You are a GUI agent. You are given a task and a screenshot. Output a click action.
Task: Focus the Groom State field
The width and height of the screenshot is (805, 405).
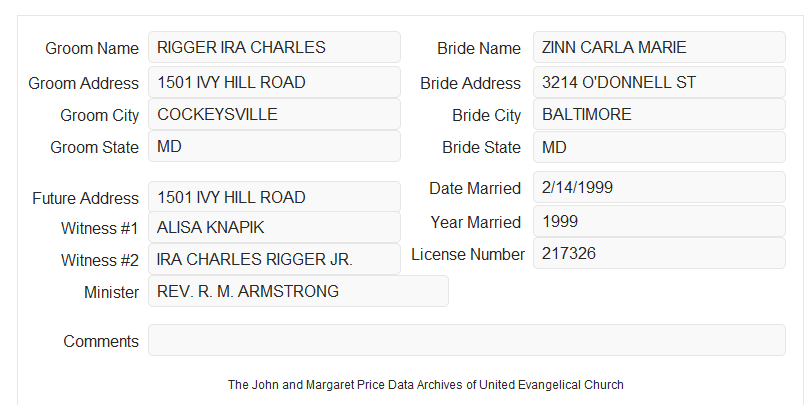point(274,146)
